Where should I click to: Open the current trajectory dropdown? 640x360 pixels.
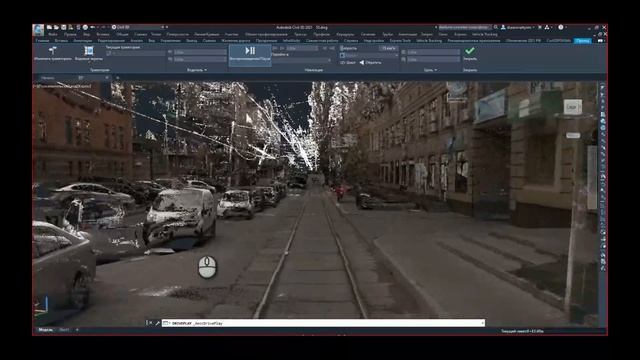(x=136, y=53)
